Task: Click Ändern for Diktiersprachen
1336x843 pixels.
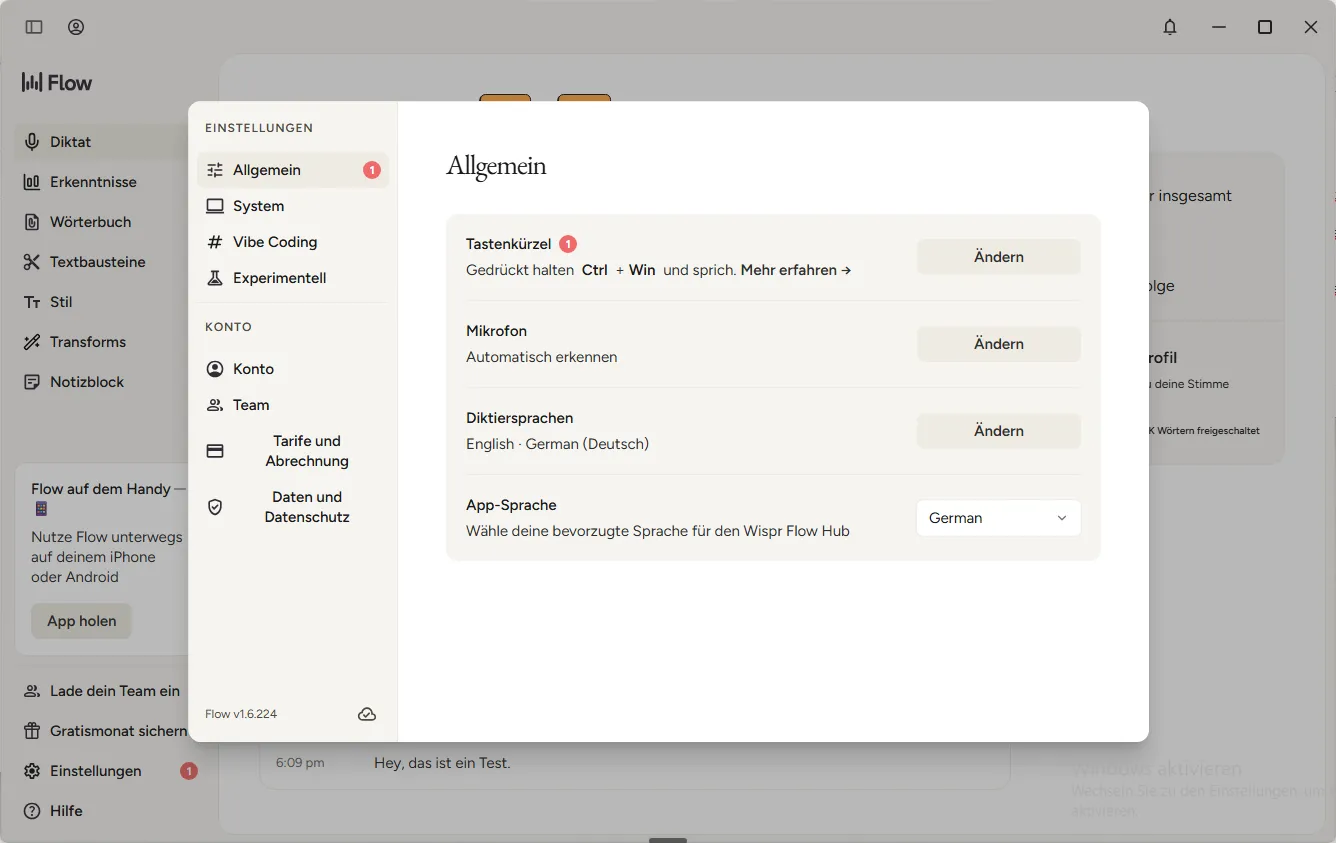Action: tap(999, 431)
